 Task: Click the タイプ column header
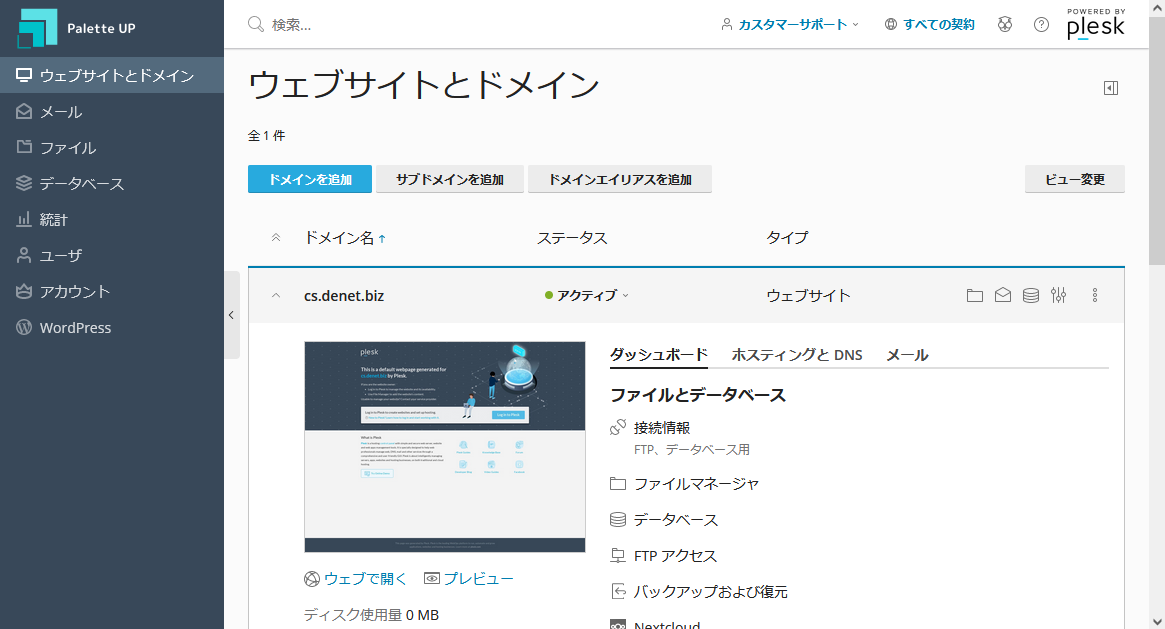tap(787, 238)
